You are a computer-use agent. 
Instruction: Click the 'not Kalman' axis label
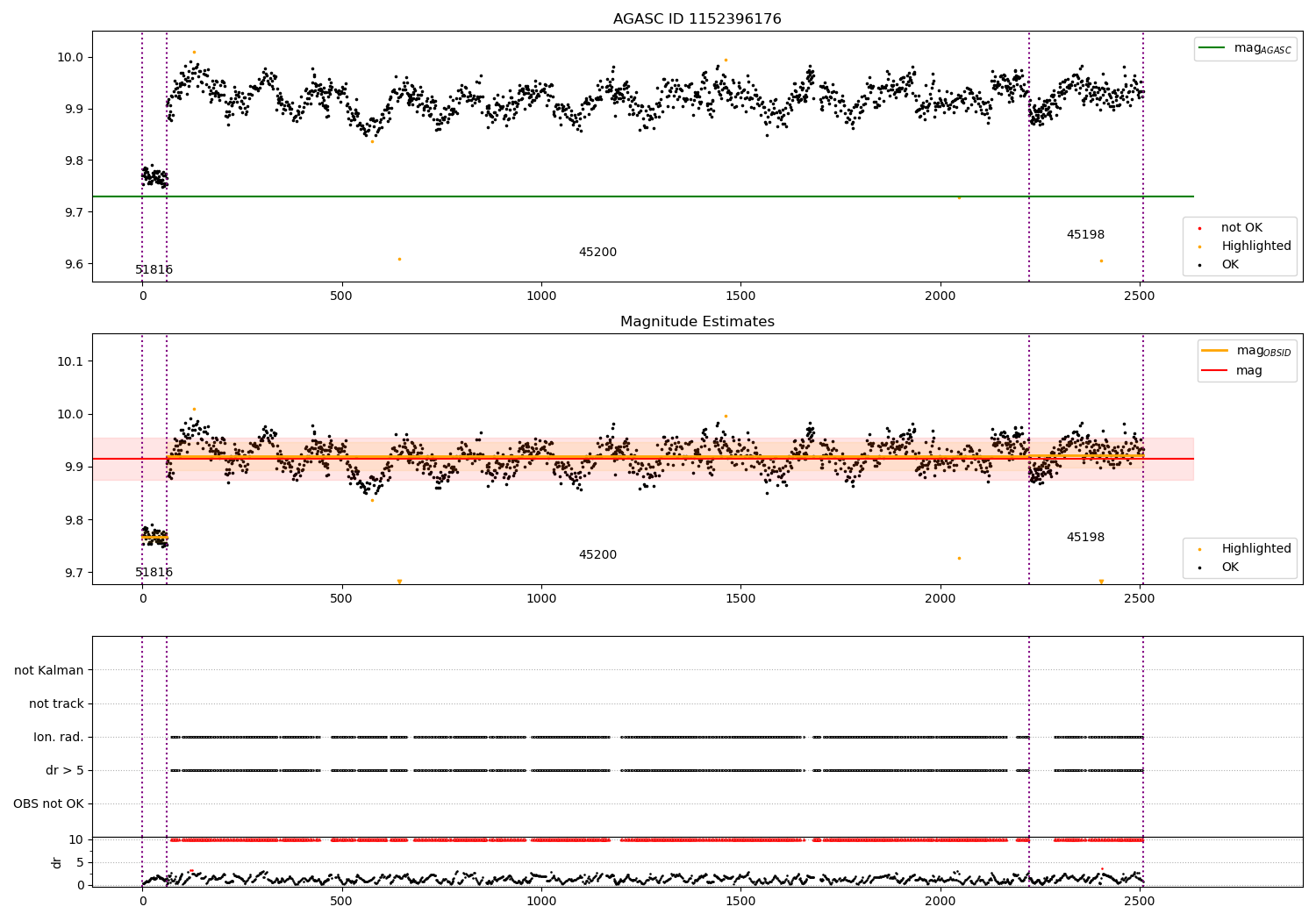coord(49,671)
